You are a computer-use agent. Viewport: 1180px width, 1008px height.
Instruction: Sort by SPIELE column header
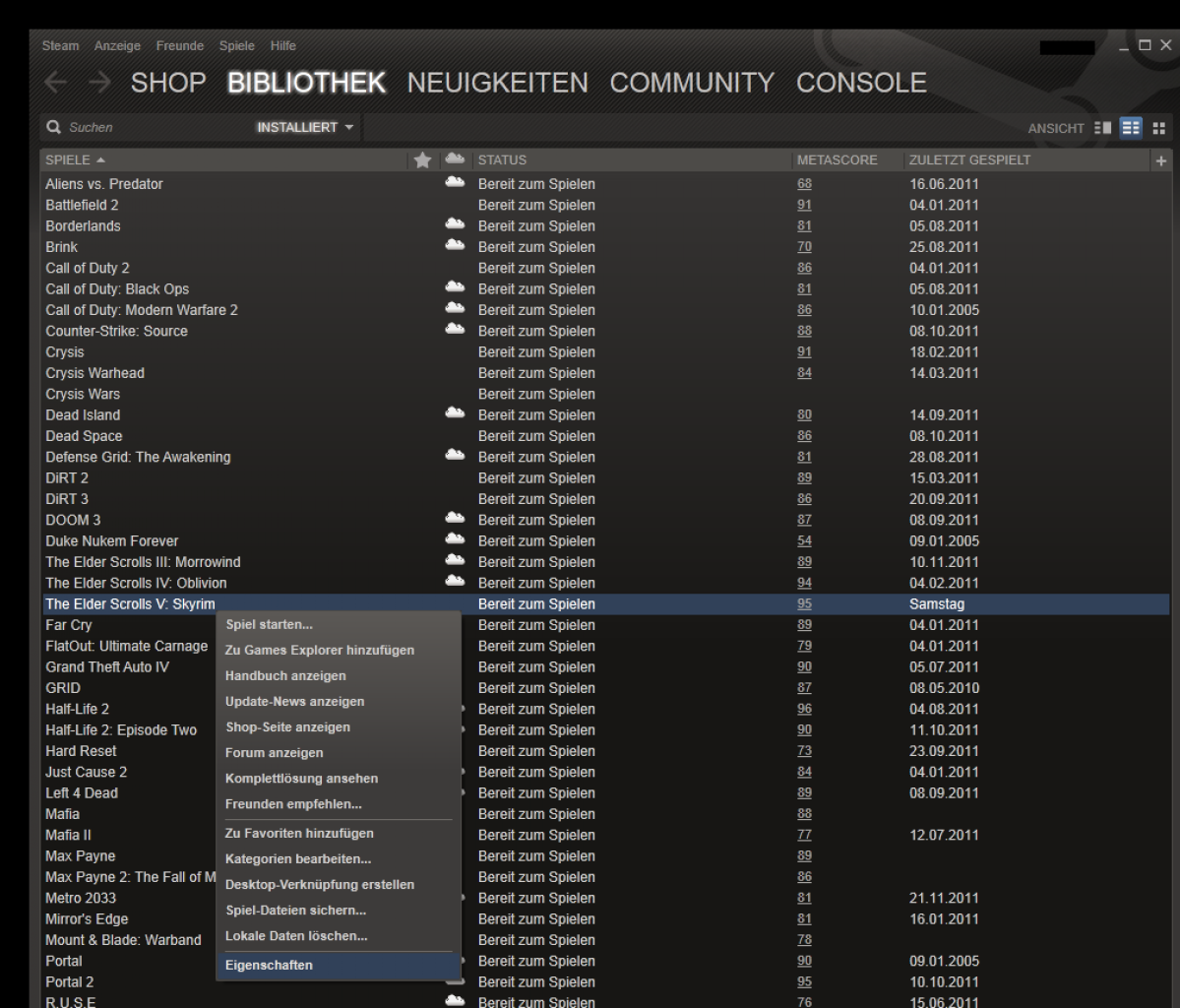75,159
